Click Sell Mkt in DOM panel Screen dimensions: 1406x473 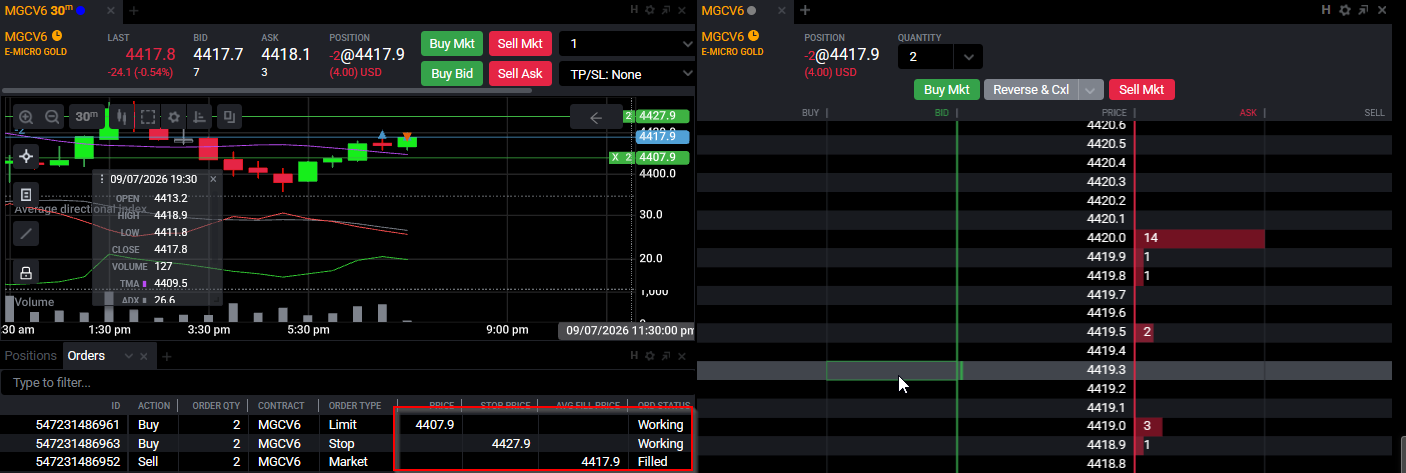pyautogui.click(x=1141, y=89)
